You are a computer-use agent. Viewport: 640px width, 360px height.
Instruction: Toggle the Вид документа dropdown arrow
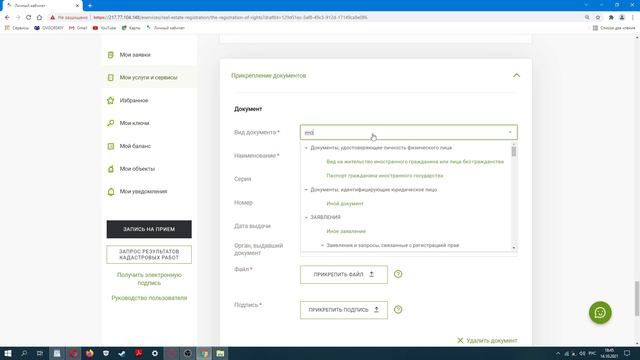pyautogui.click(x=510, y=132)
